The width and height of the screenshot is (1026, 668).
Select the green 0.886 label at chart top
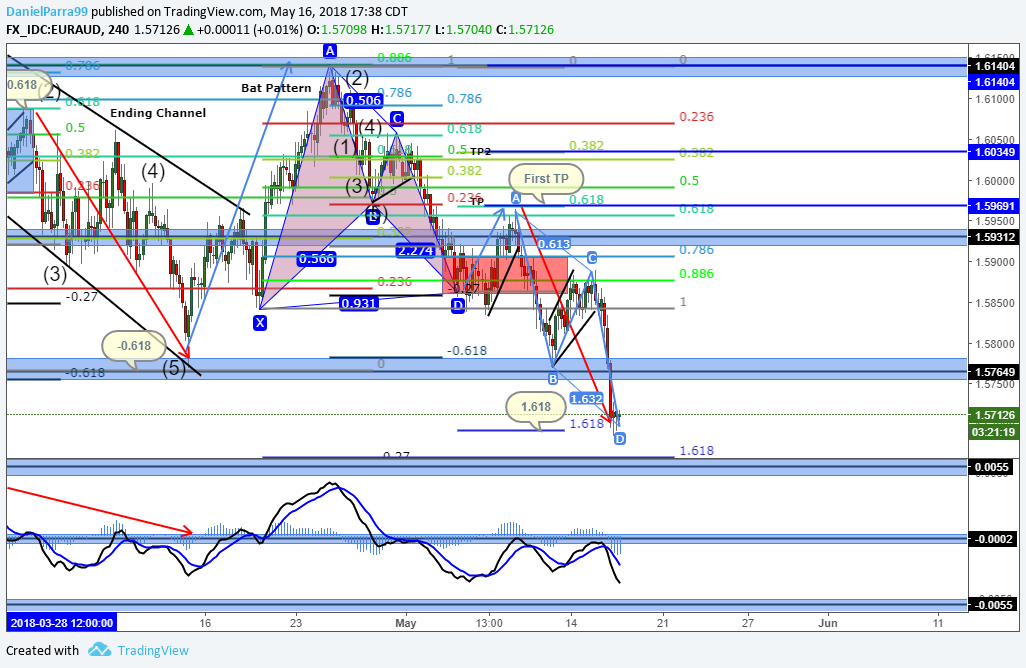[395, 58]
